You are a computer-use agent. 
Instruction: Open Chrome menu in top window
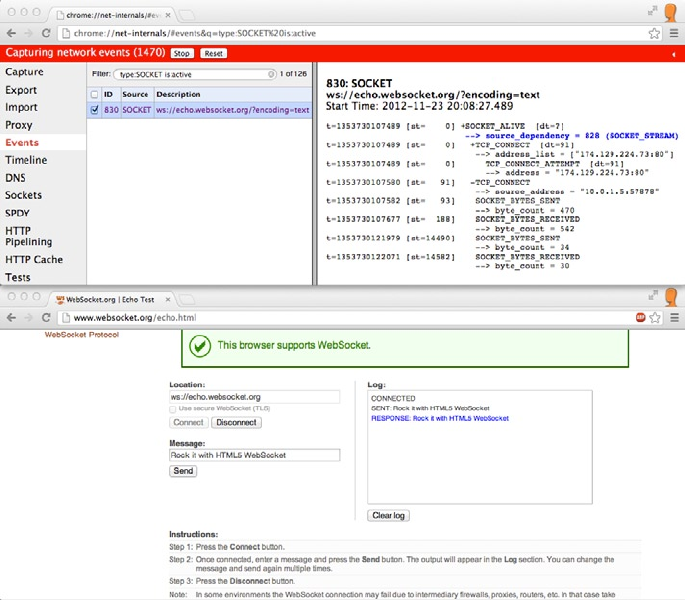coord(674,33)
